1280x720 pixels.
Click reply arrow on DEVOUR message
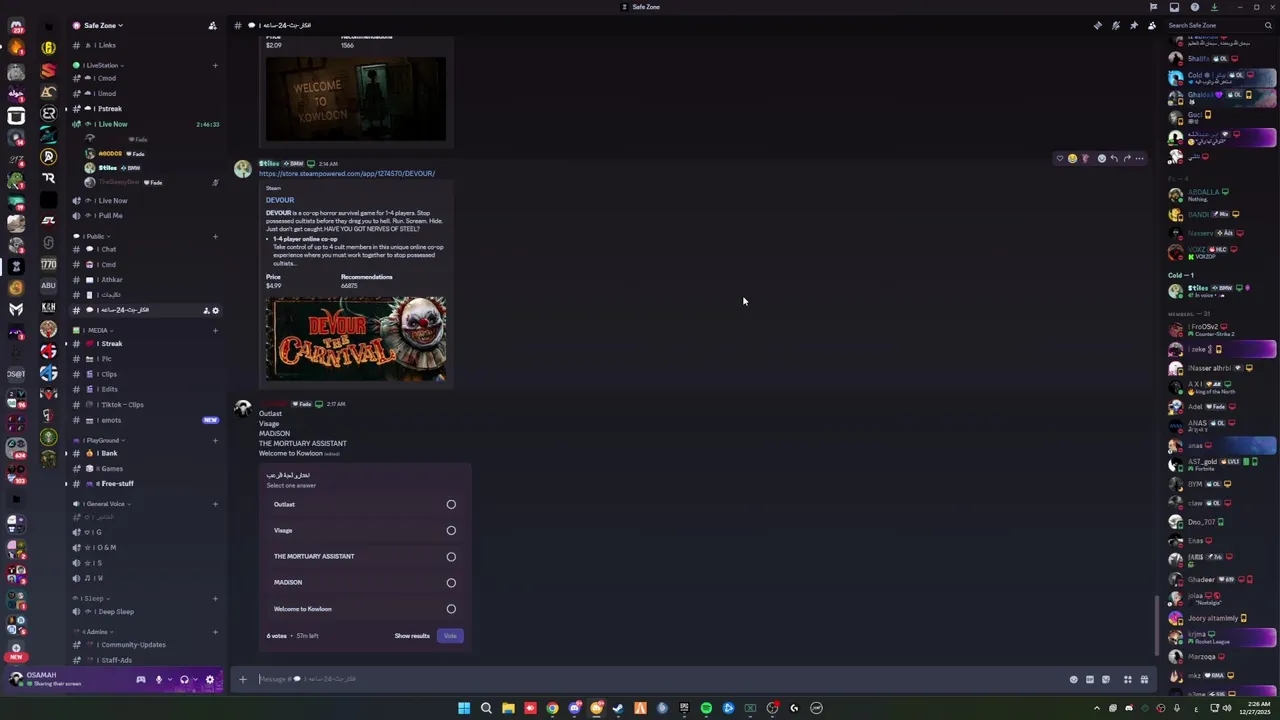point(1114,158)
